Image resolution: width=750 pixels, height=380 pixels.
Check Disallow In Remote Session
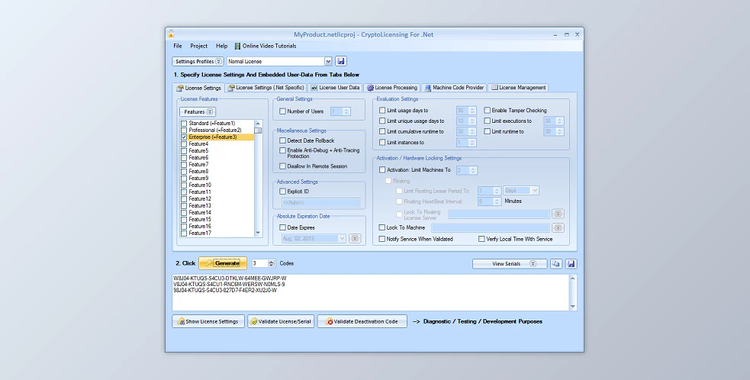283,167
